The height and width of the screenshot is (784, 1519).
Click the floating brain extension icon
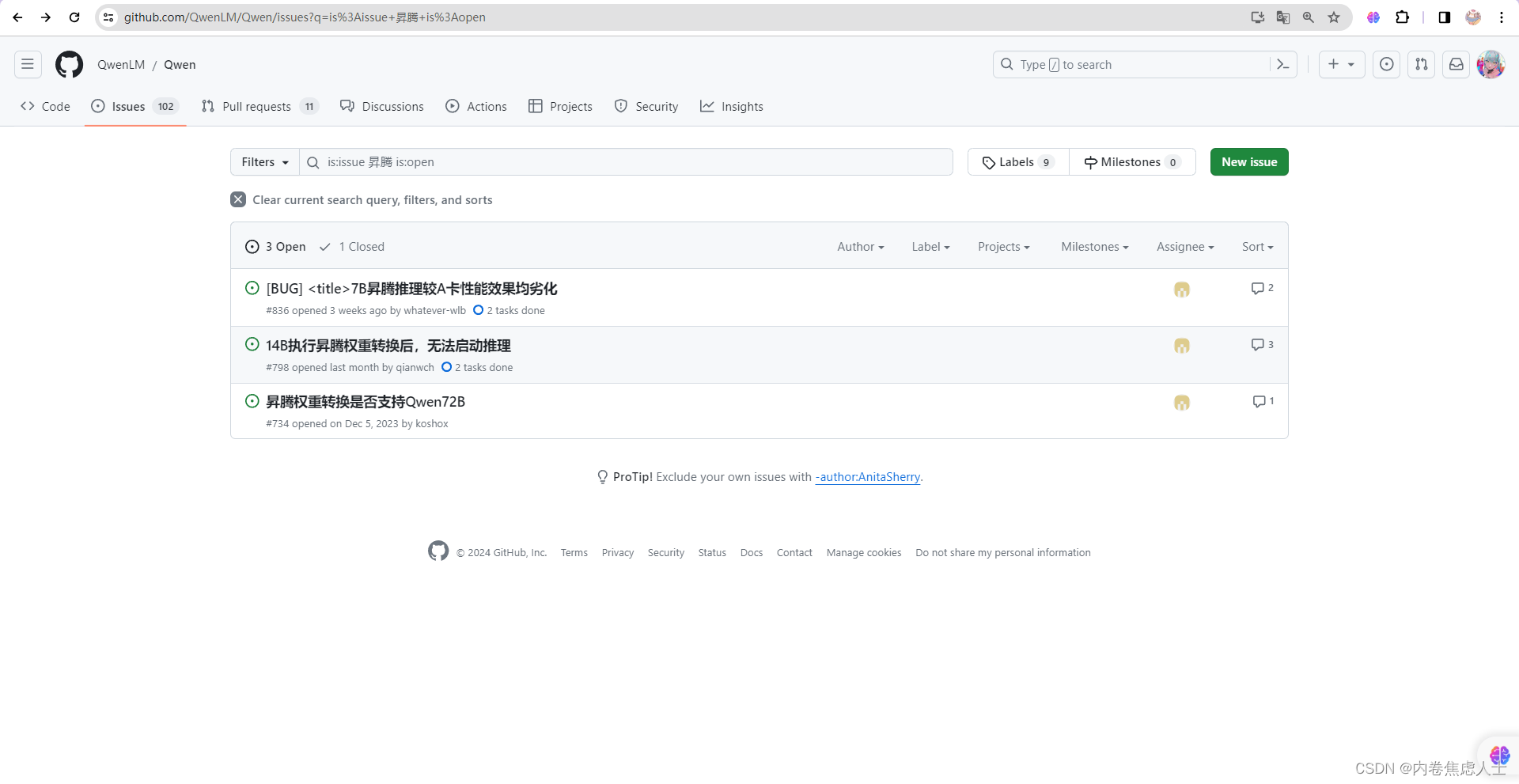(1499, 756)
